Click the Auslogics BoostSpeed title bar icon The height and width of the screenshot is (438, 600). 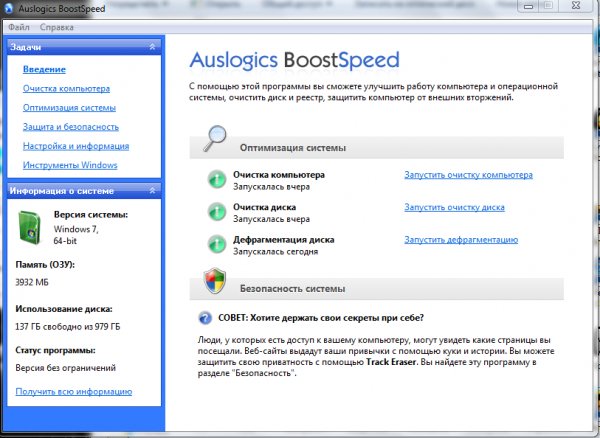[8, 8]
